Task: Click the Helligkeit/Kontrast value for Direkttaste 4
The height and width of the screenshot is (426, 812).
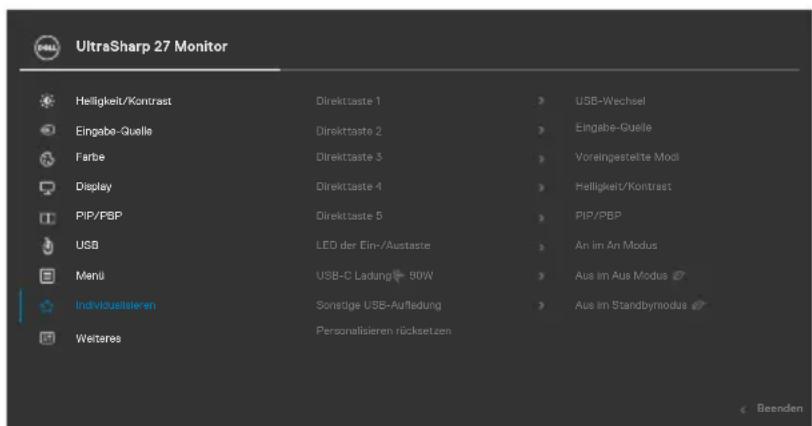Action: (x=623, y=186)
